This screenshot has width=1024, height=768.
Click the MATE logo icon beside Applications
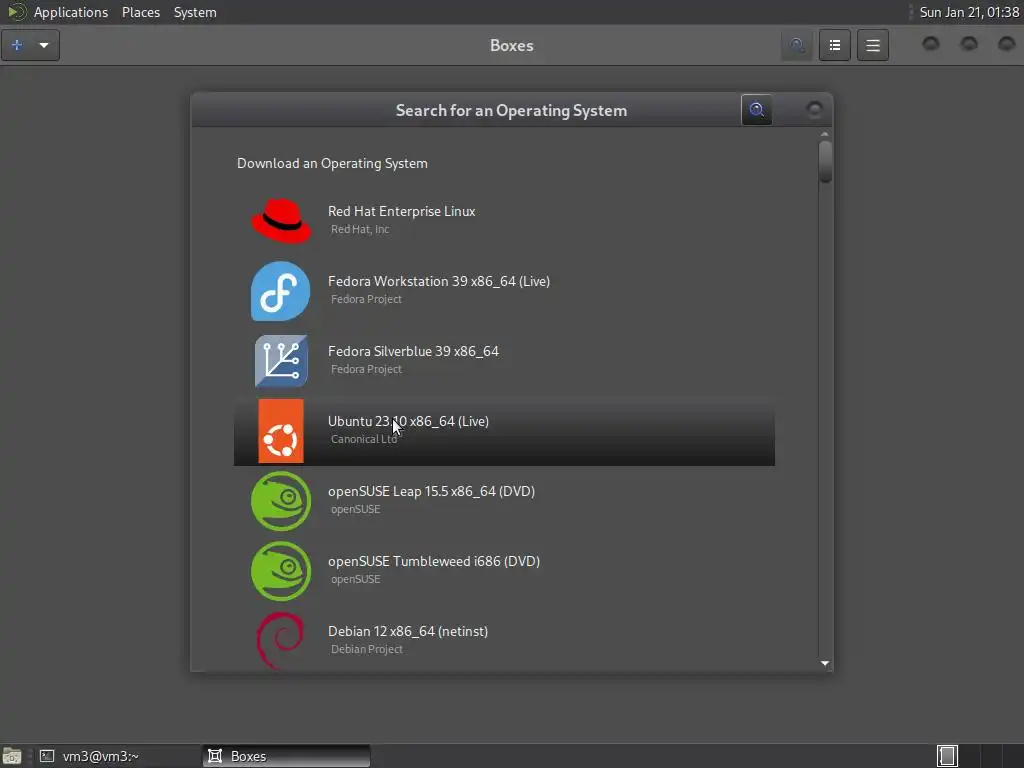(x=16, y=12)
